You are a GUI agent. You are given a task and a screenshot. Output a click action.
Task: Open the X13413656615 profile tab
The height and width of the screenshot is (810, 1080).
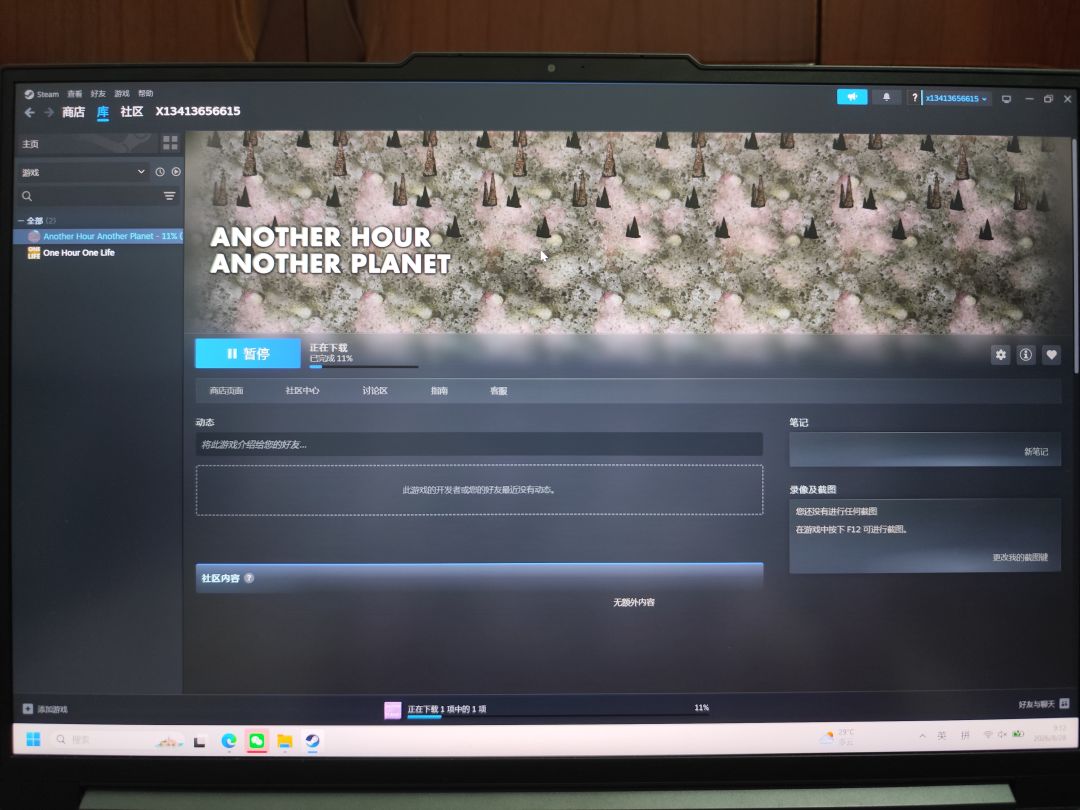coord(198,111)
